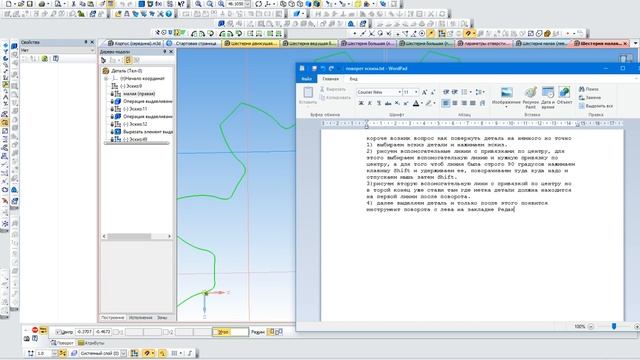Open the zoom scale dropdown in top toolbar
Viewport: 640px width, 360px height.
247,4
